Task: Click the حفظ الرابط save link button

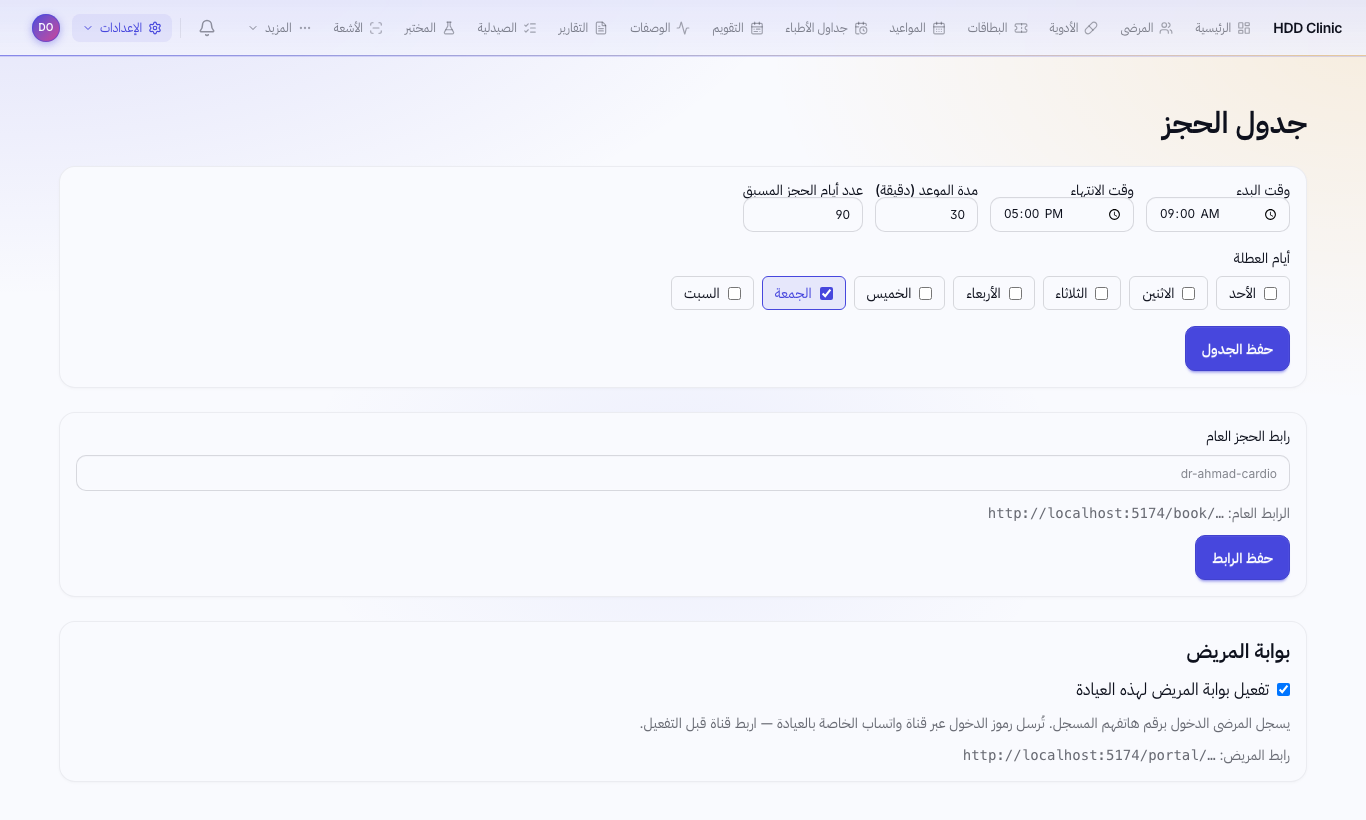Action: (x=1242, y=558)
